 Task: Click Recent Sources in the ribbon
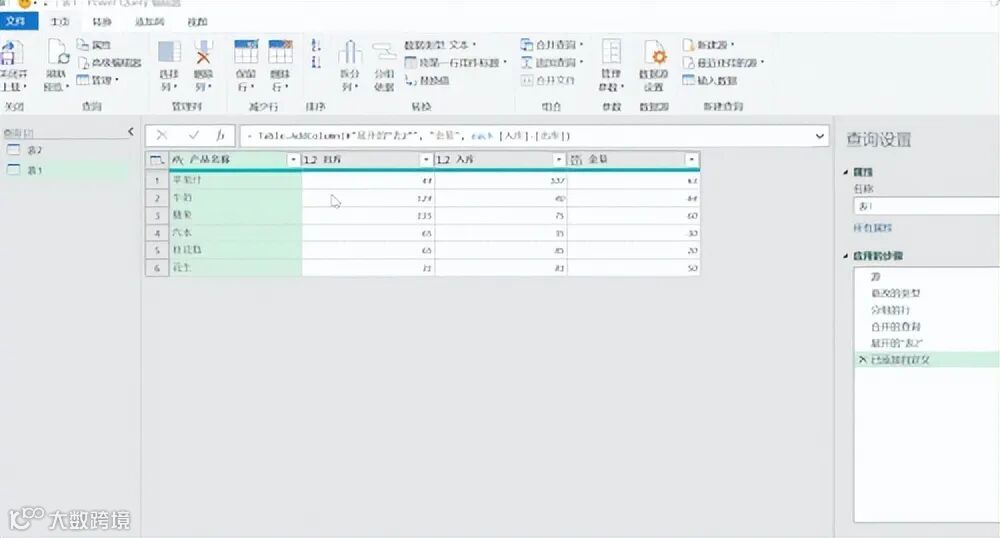pyautogui.click(x=723, y=62)
